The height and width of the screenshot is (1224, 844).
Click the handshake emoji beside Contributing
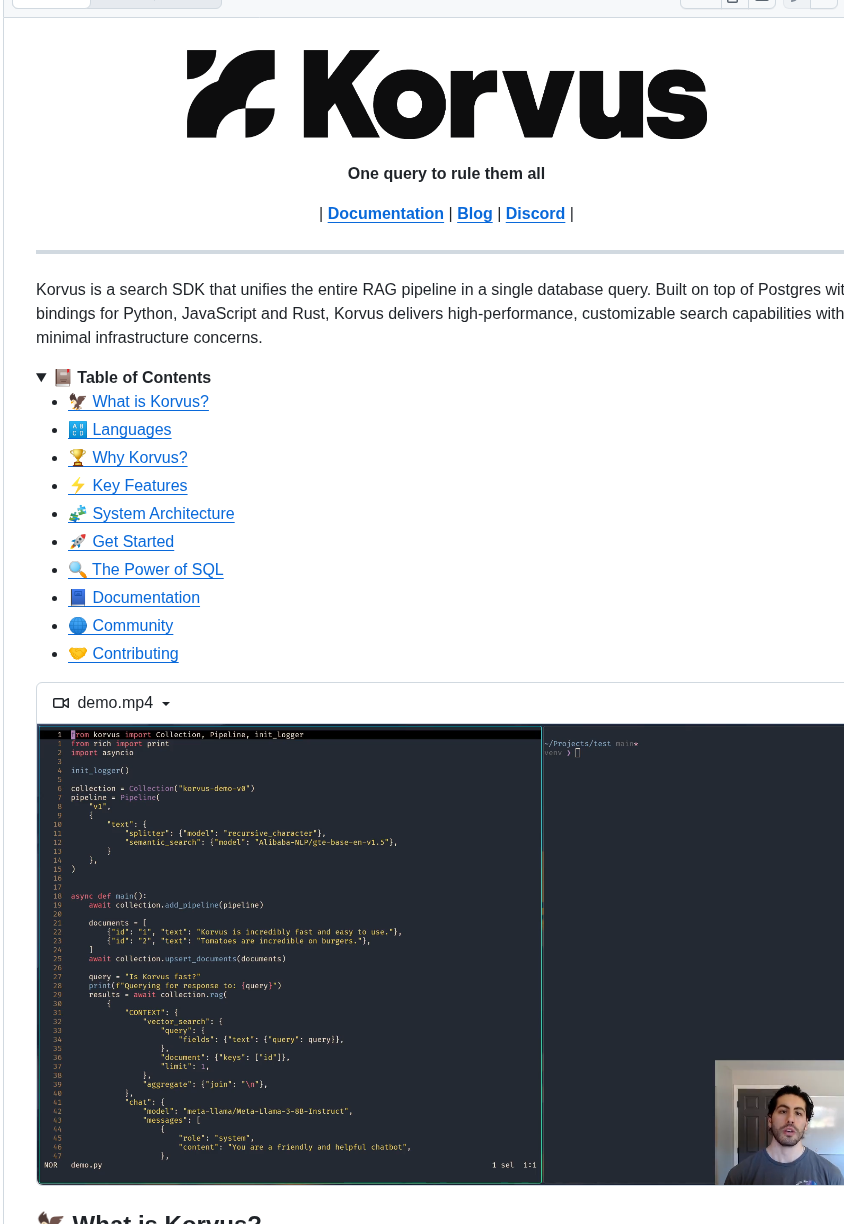point(78,653)
